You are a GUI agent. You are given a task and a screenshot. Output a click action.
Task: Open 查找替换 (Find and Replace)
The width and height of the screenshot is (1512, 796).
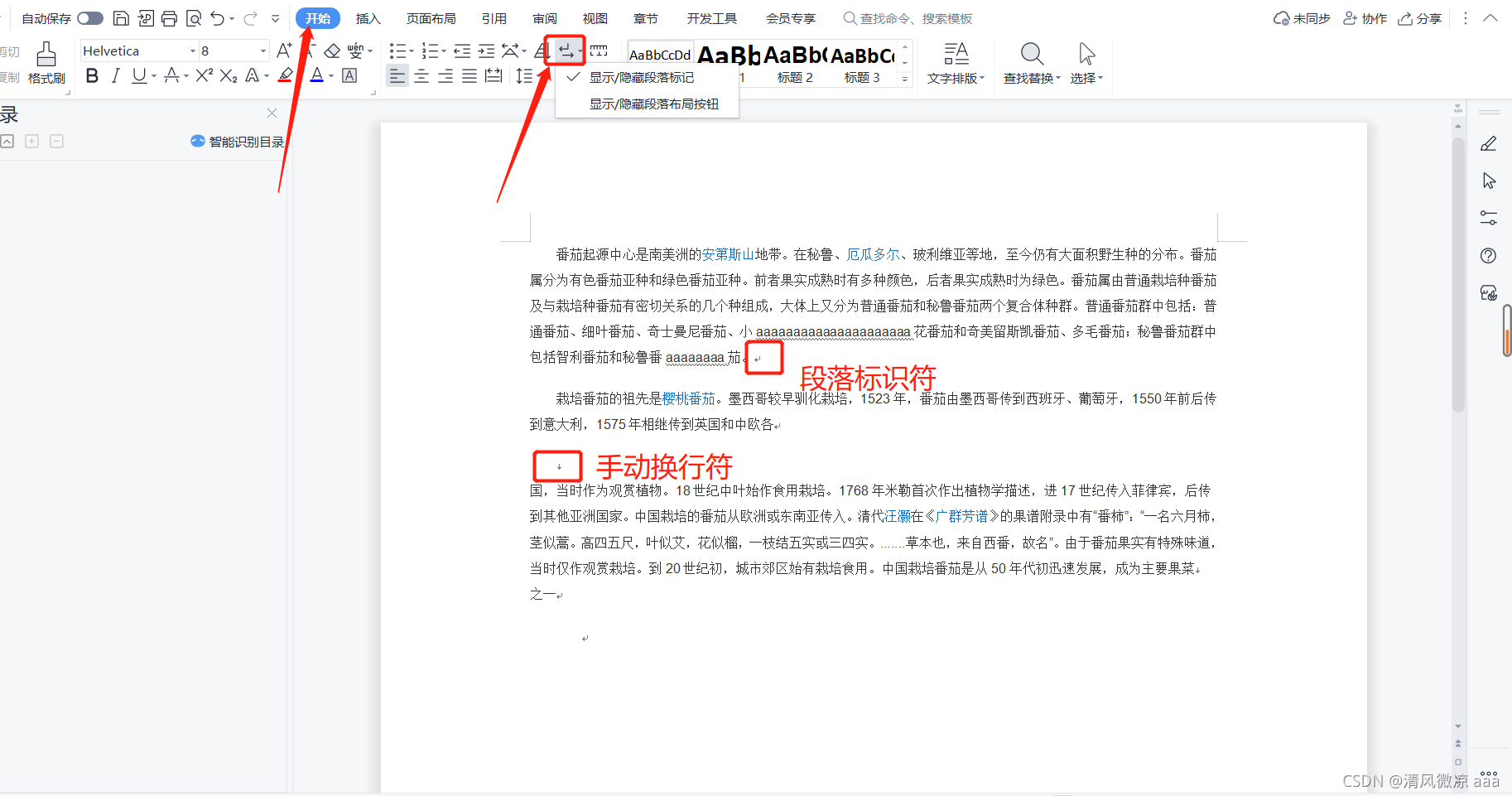tap(1031, 62)
